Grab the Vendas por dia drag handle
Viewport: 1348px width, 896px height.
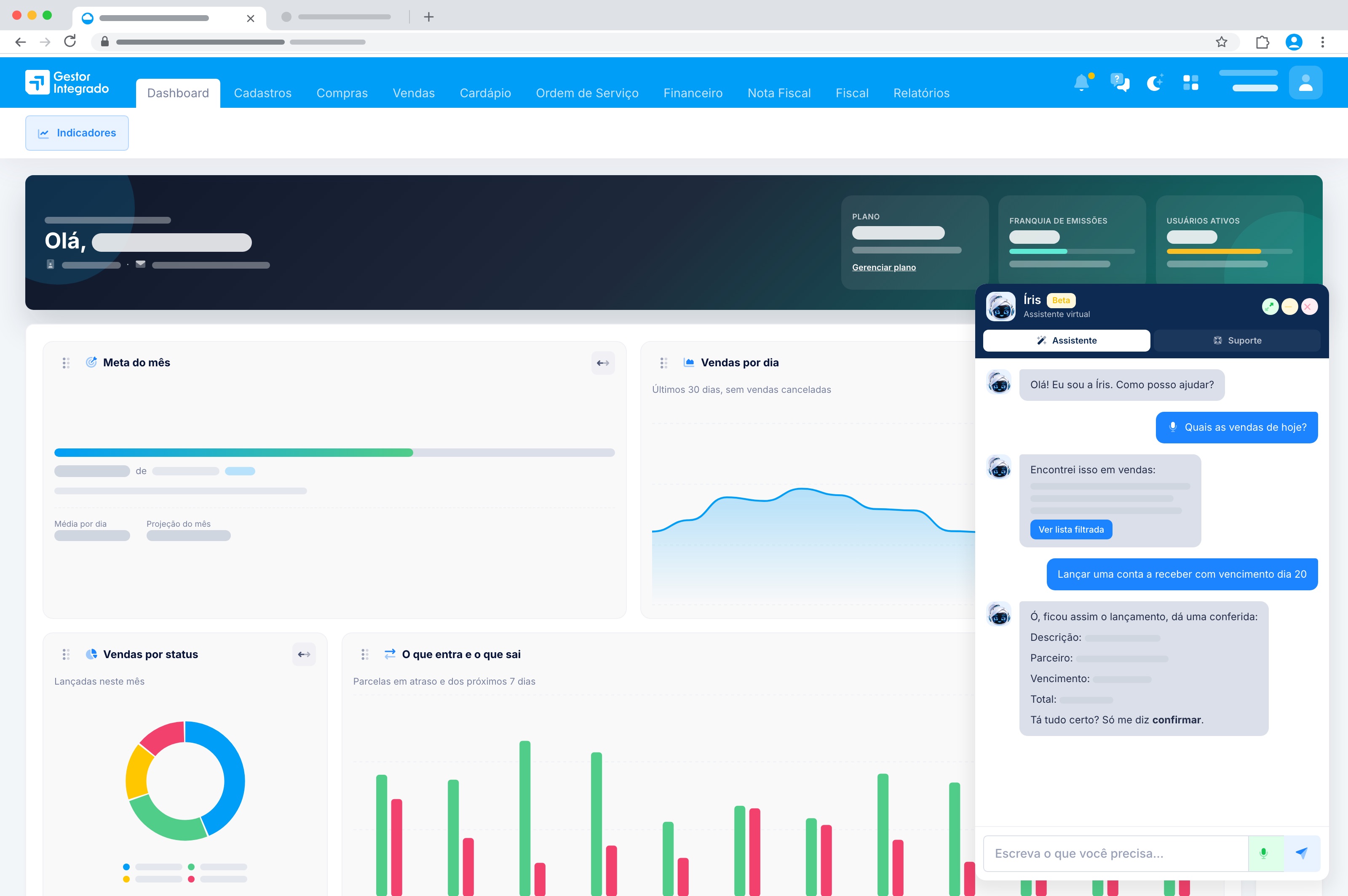664,363
